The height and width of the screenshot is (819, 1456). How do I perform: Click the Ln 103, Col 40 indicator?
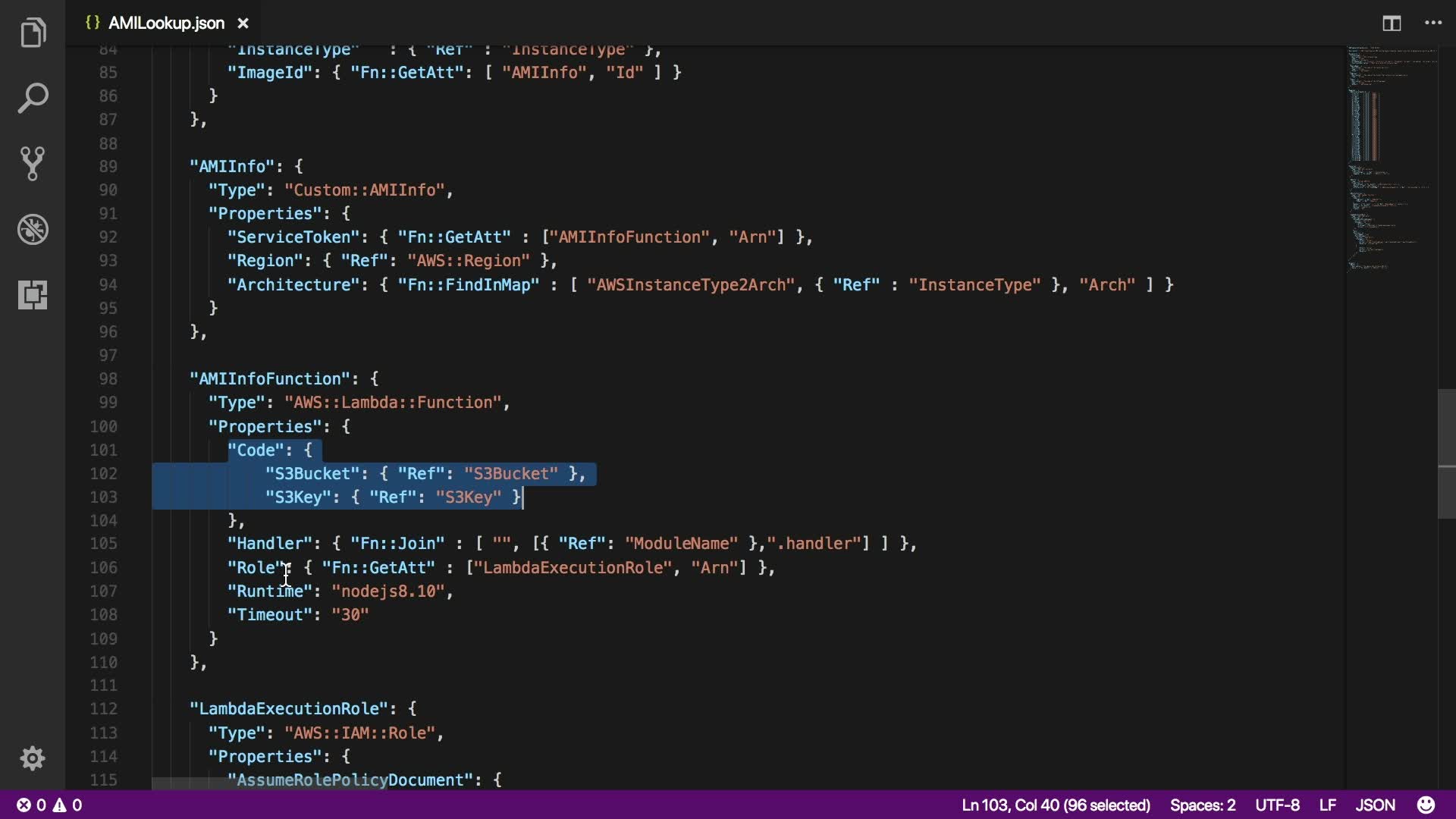tap(1056, 805)
